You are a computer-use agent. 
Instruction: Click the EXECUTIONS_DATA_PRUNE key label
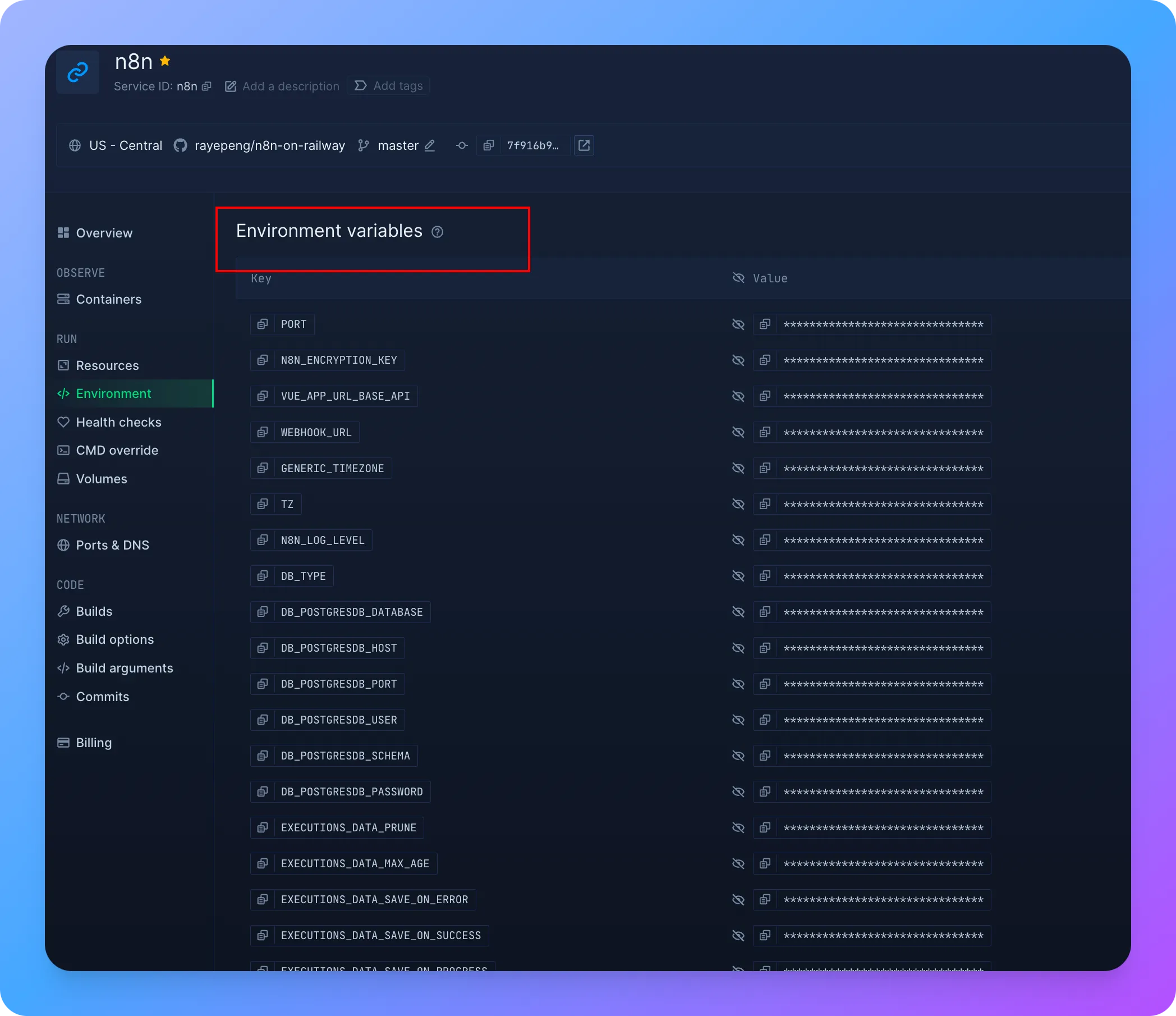coord(348,827)
